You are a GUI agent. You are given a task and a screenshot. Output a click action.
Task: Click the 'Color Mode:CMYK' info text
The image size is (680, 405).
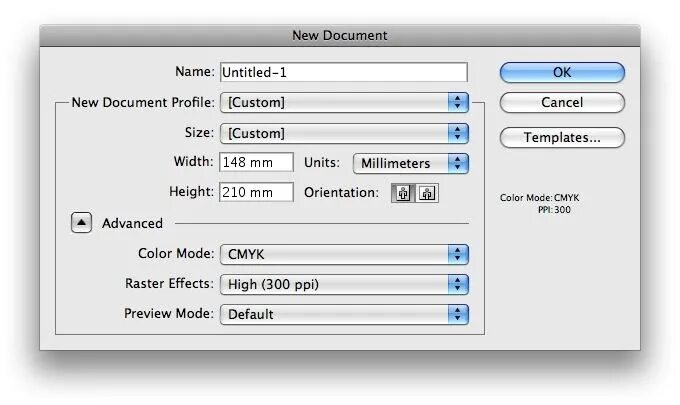[x=539, y=198]
